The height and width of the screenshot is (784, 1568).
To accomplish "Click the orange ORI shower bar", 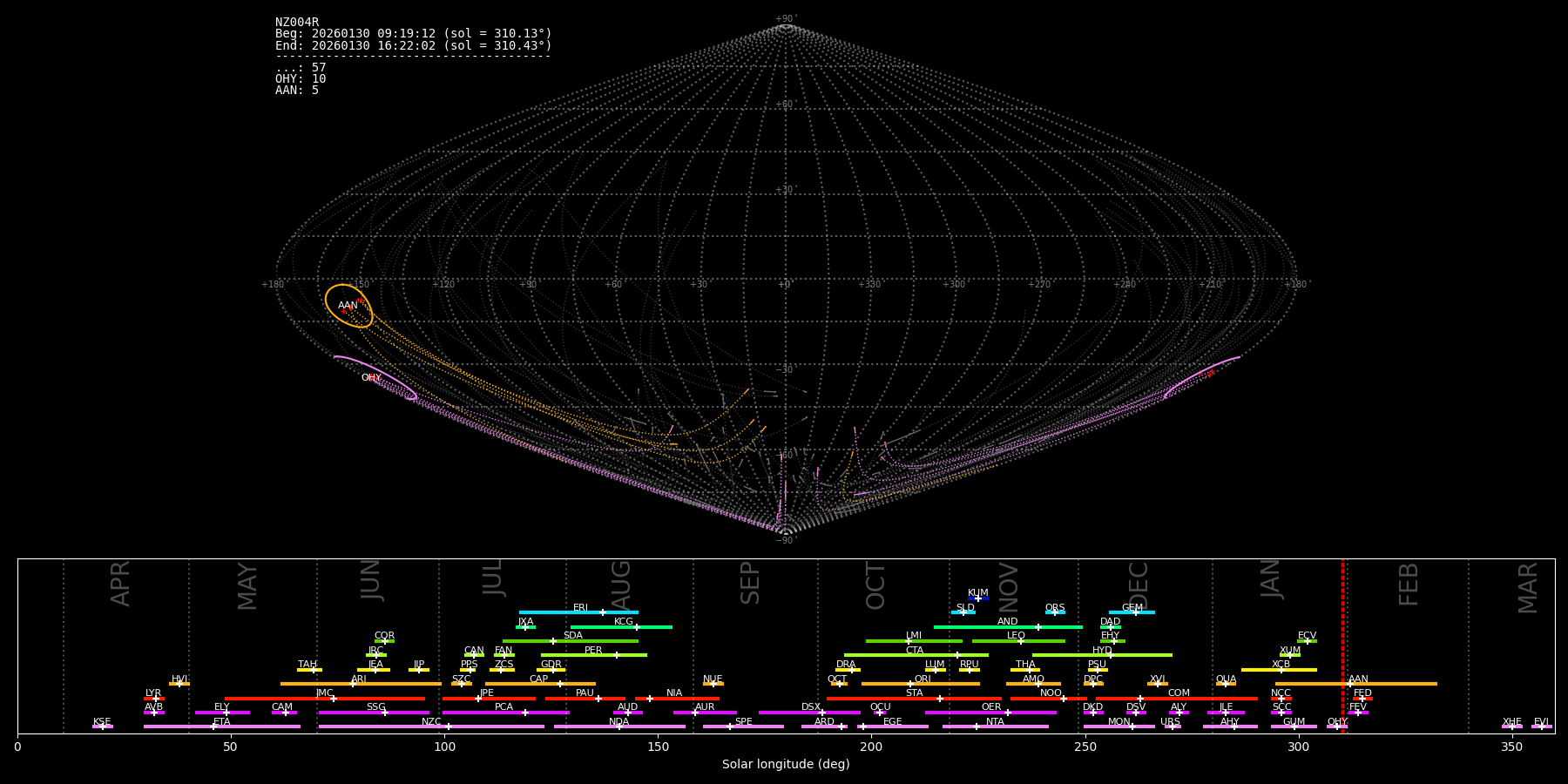I will 921,684.
